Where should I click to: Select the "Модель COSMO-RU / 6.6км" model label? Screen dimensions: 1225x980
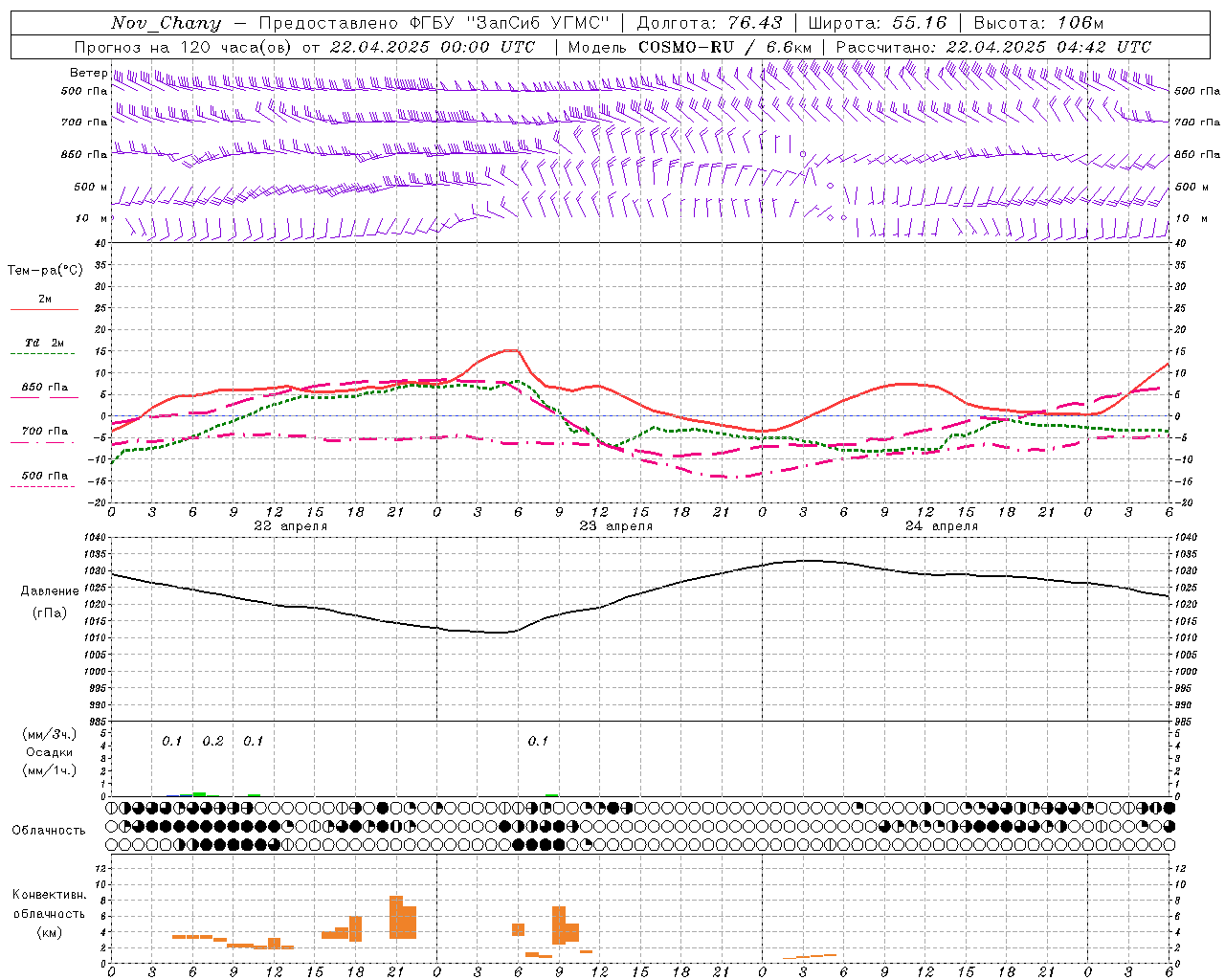tap(690, 47)
